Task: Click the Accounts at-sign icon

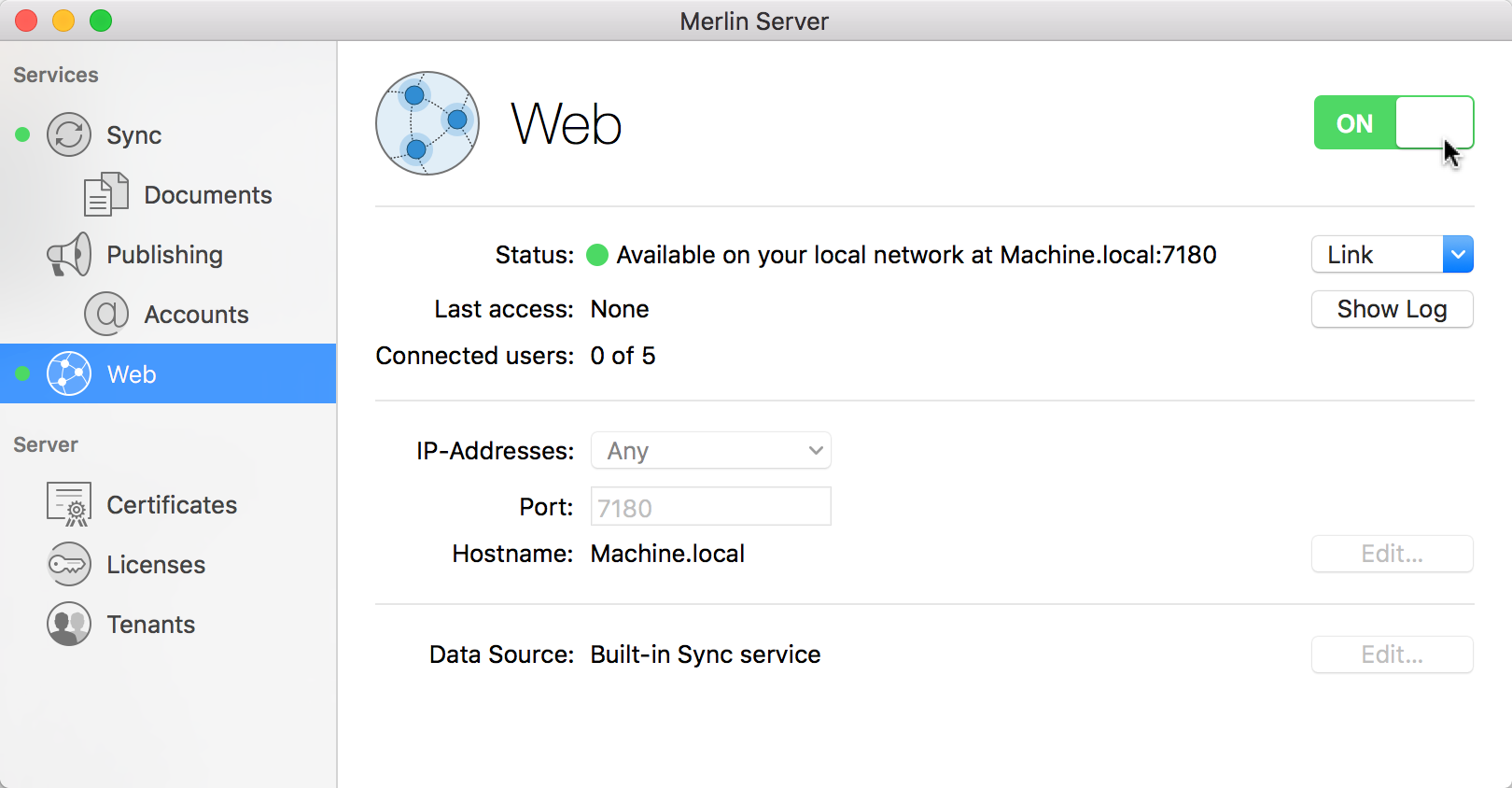Action: click(106, 314)
